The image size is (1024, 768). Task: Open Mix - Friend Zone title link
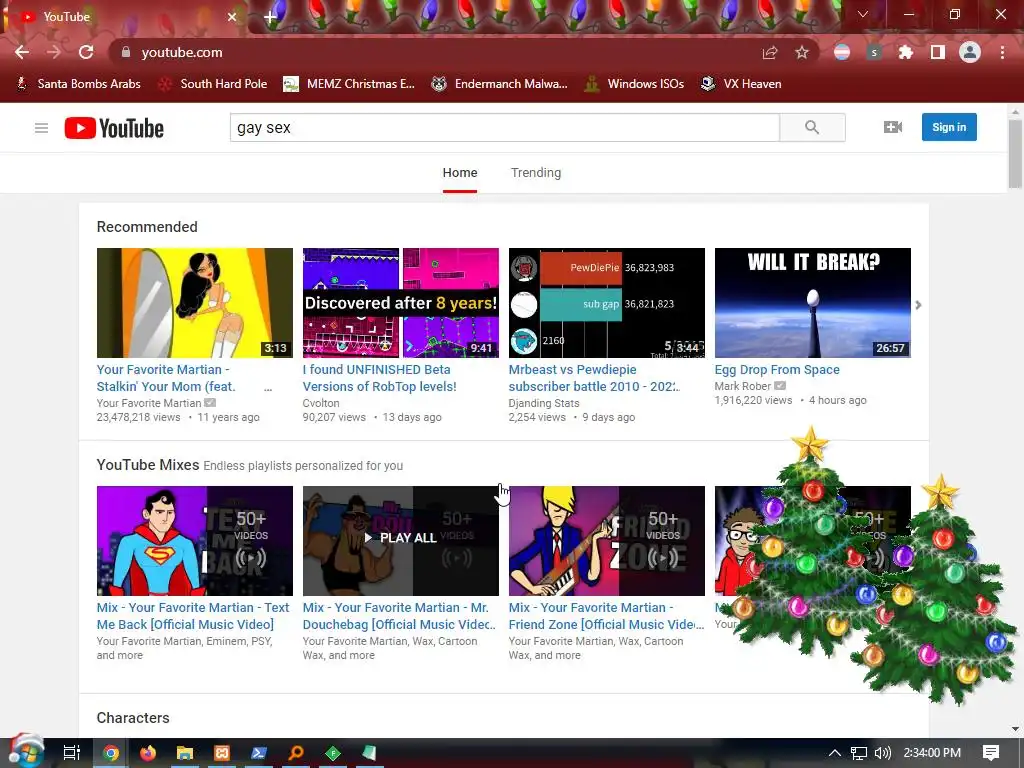point(606,616)
